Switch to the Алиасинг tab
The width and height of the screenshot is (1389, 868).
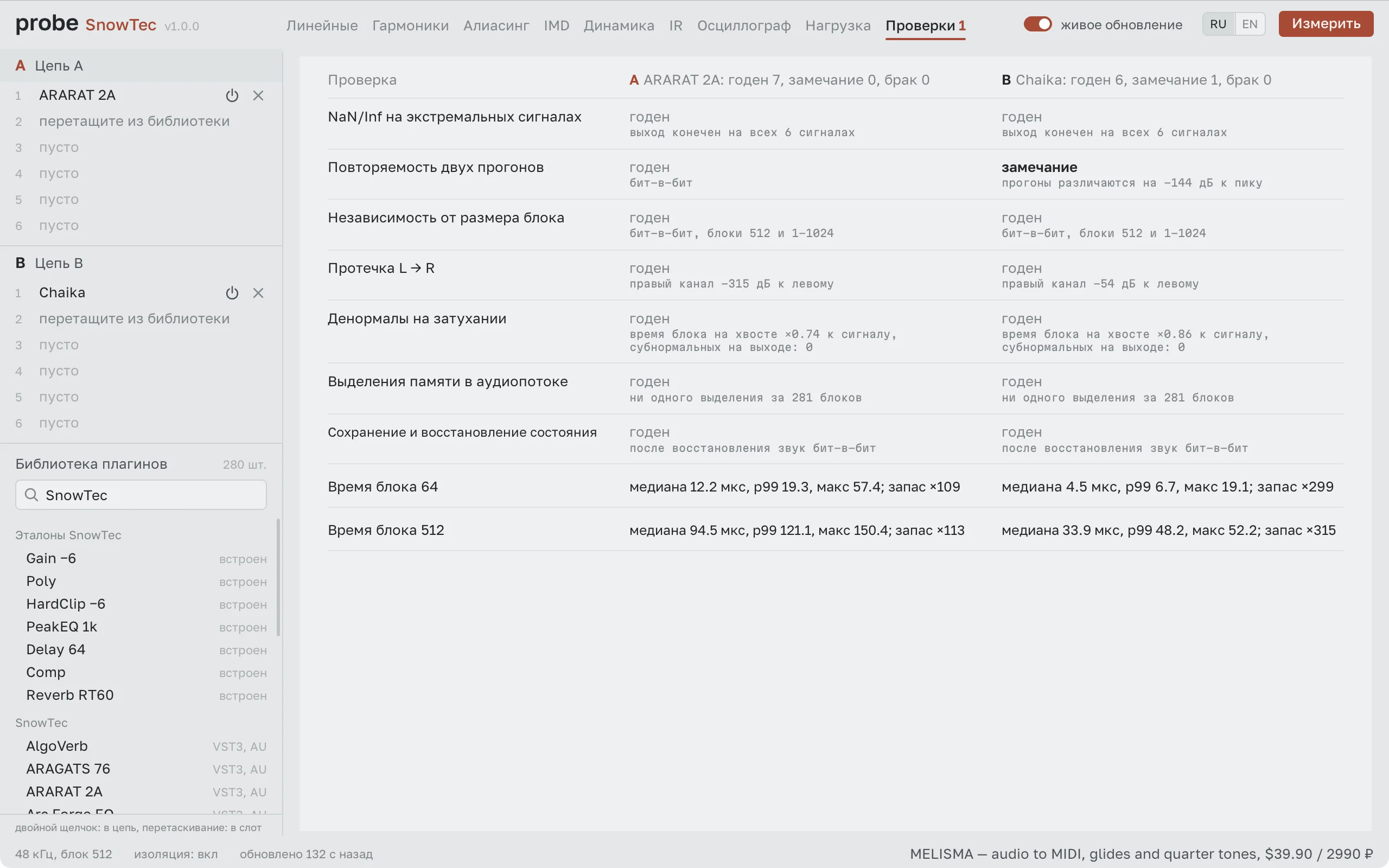click(496, 25)
